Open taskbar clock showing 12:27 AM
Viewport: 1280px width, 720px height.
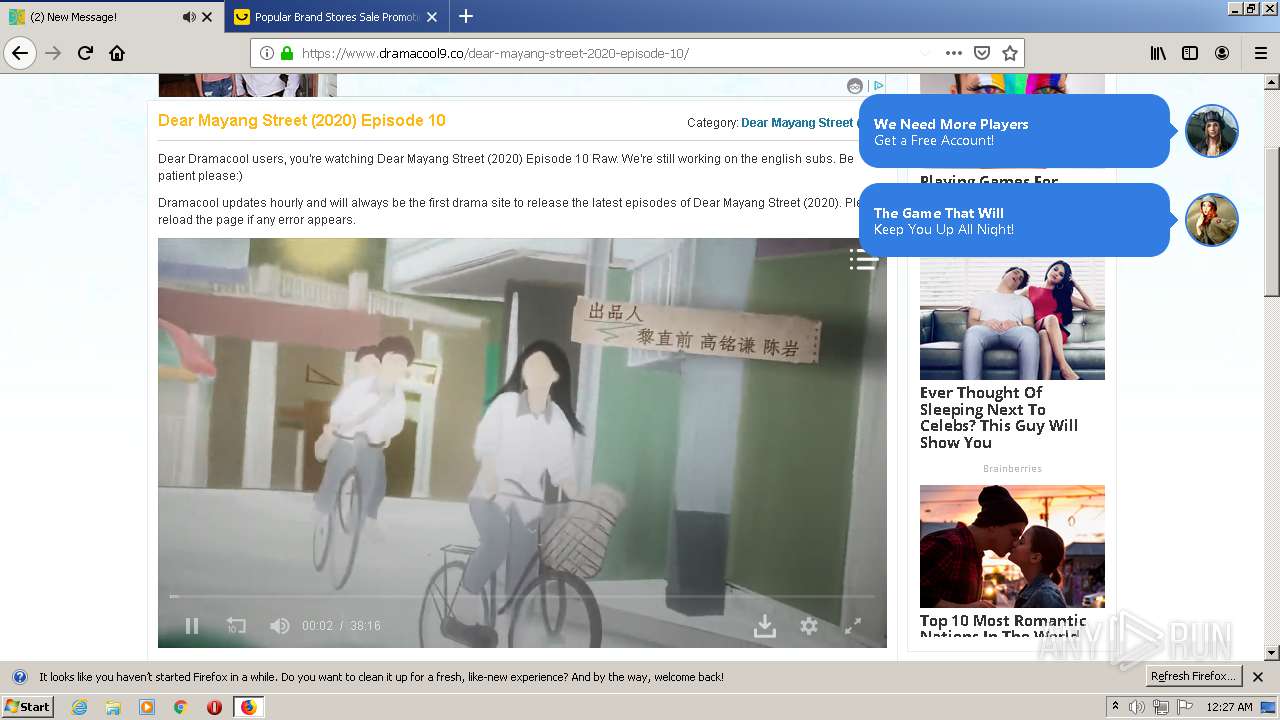[x=1229, y=707]
